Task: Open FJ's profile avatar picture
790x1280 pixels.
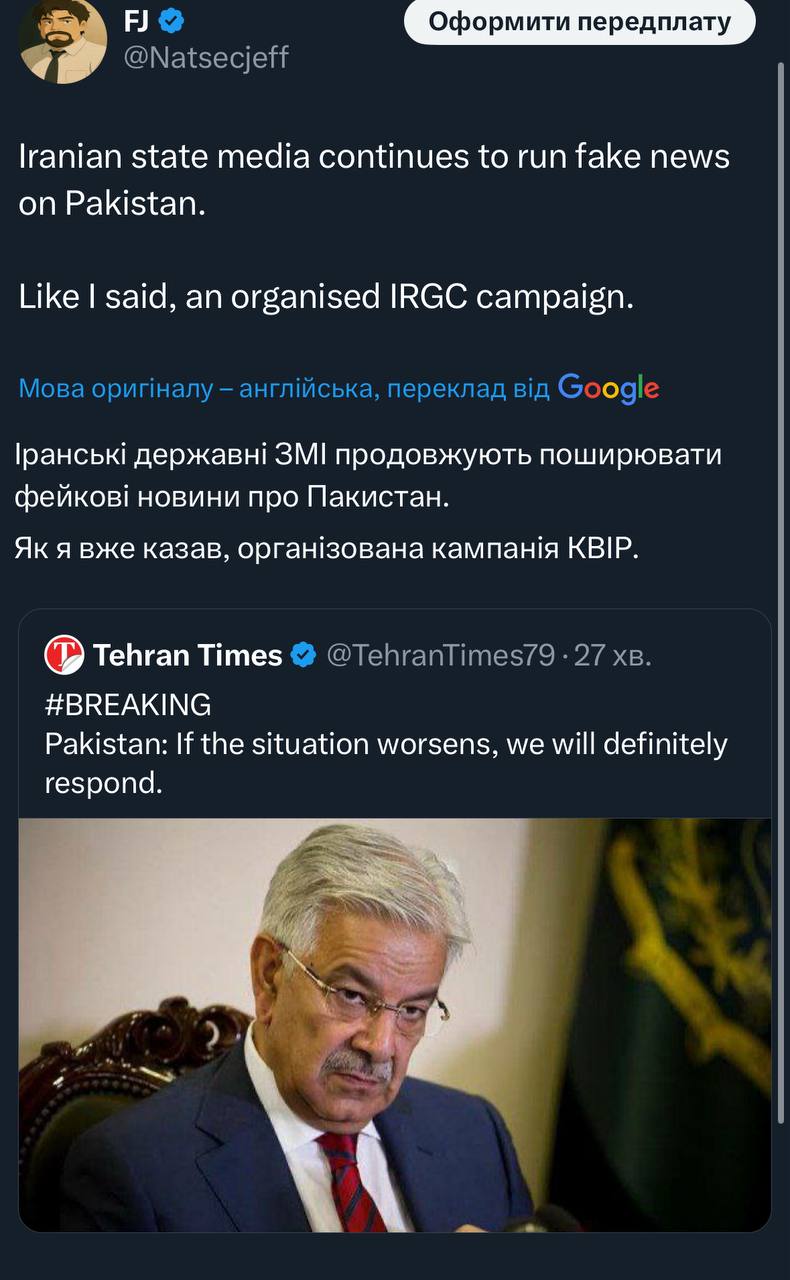Action: [62, 40]
